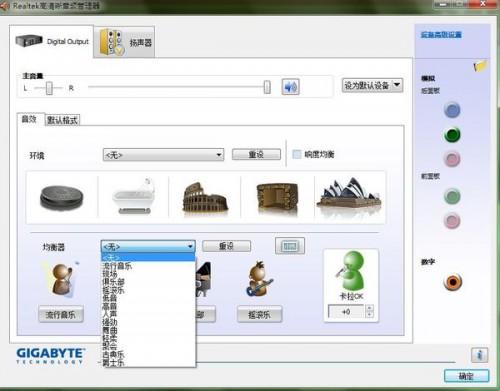Open the environment dropdown showing <无>
This screenshot has height=391, width=500.
[x=163, y=155]
